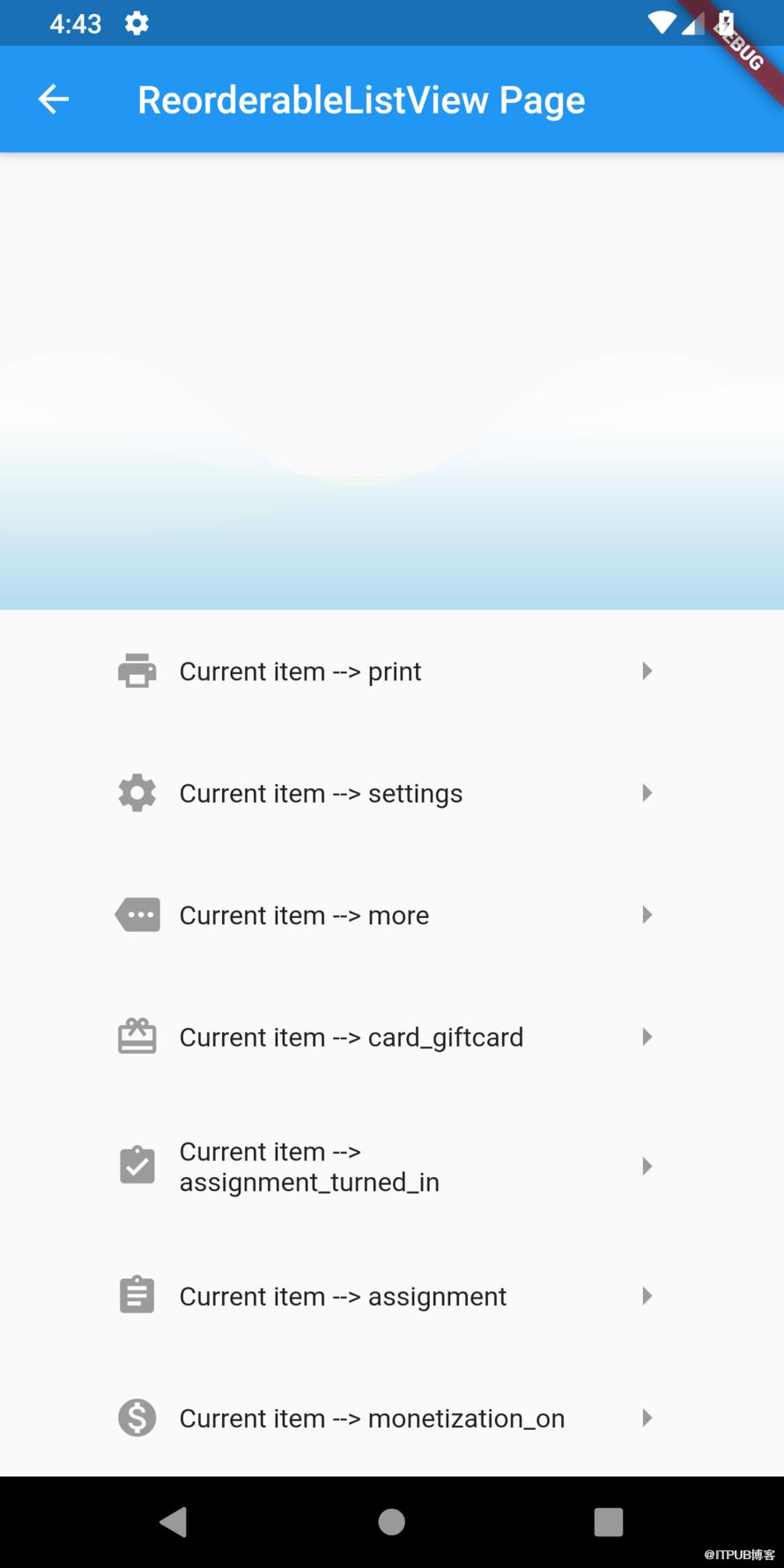Expand arrow next to print item

(x=647, y=671)
